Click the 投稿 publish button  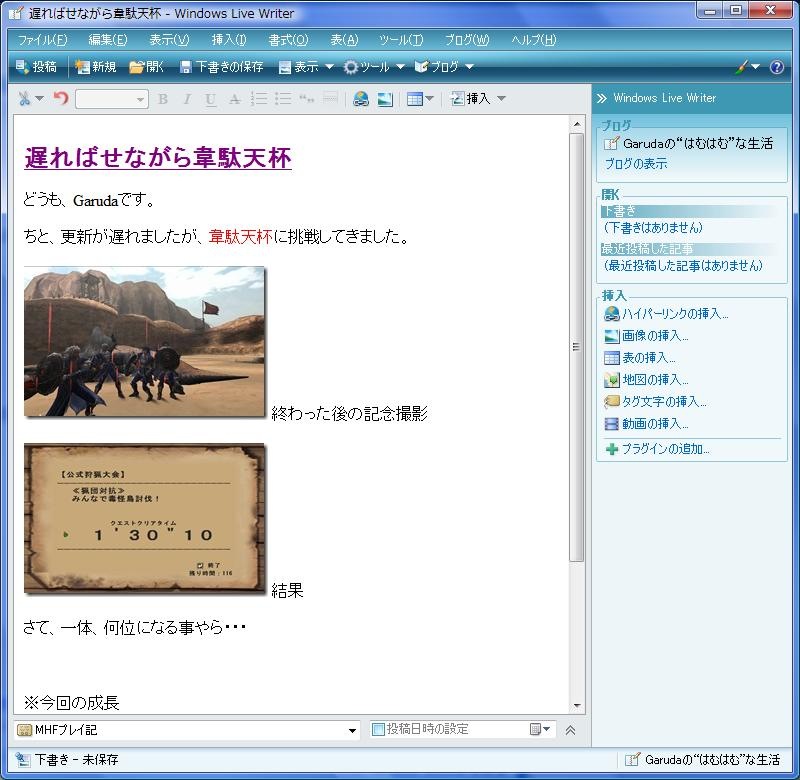(x=36, y=67)
